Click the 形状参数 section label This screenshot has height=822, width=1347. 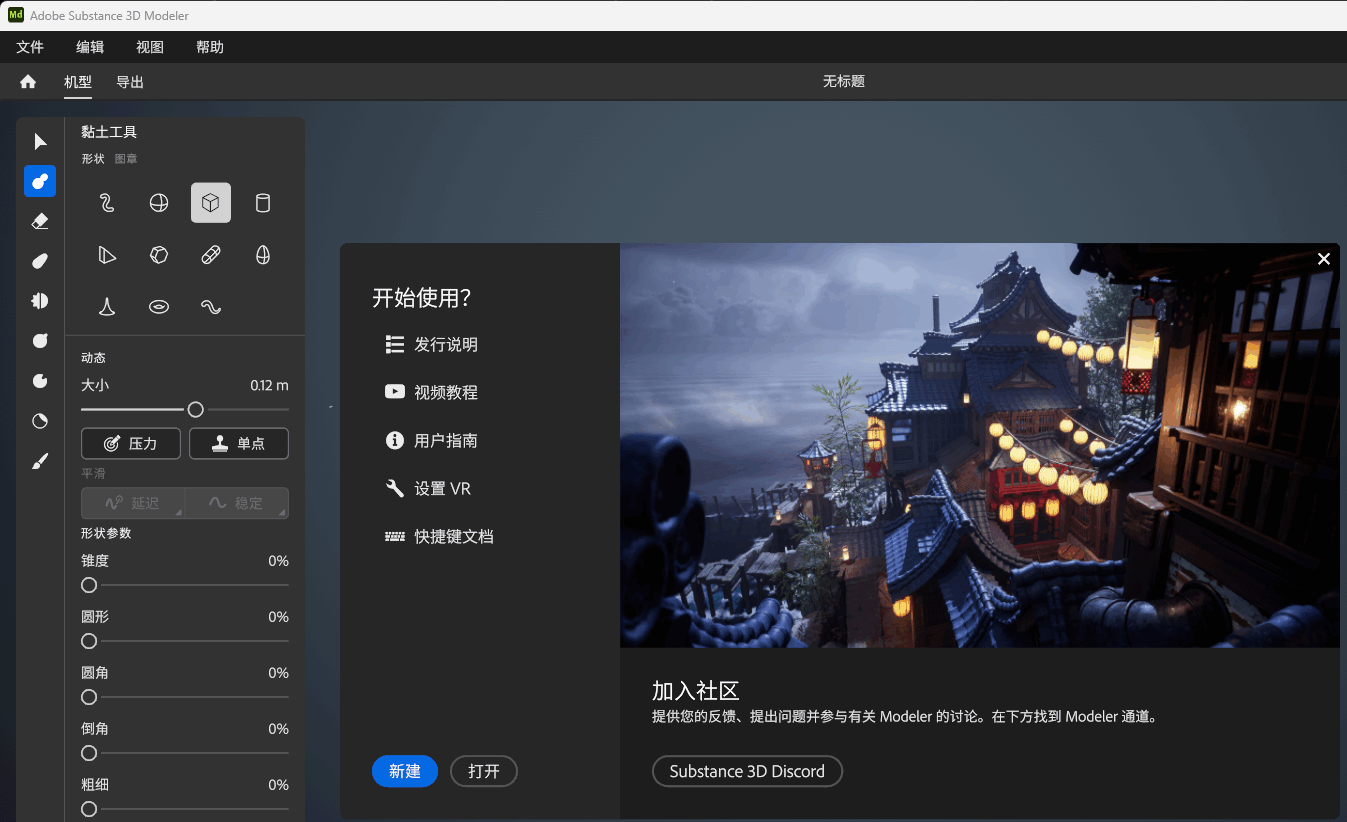point(106,533)
